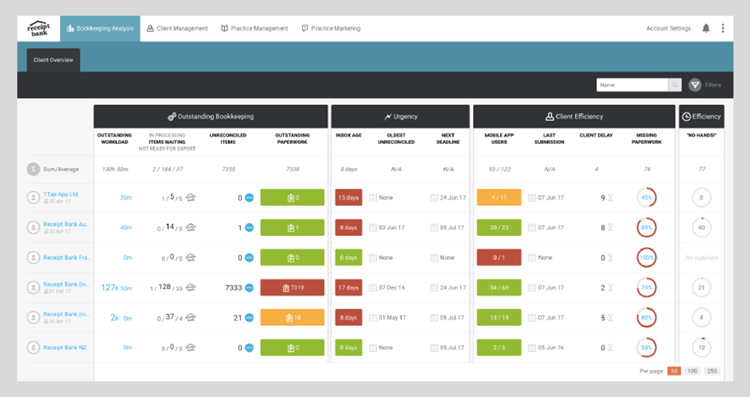Click the search magnifier beside Name field

675,85
